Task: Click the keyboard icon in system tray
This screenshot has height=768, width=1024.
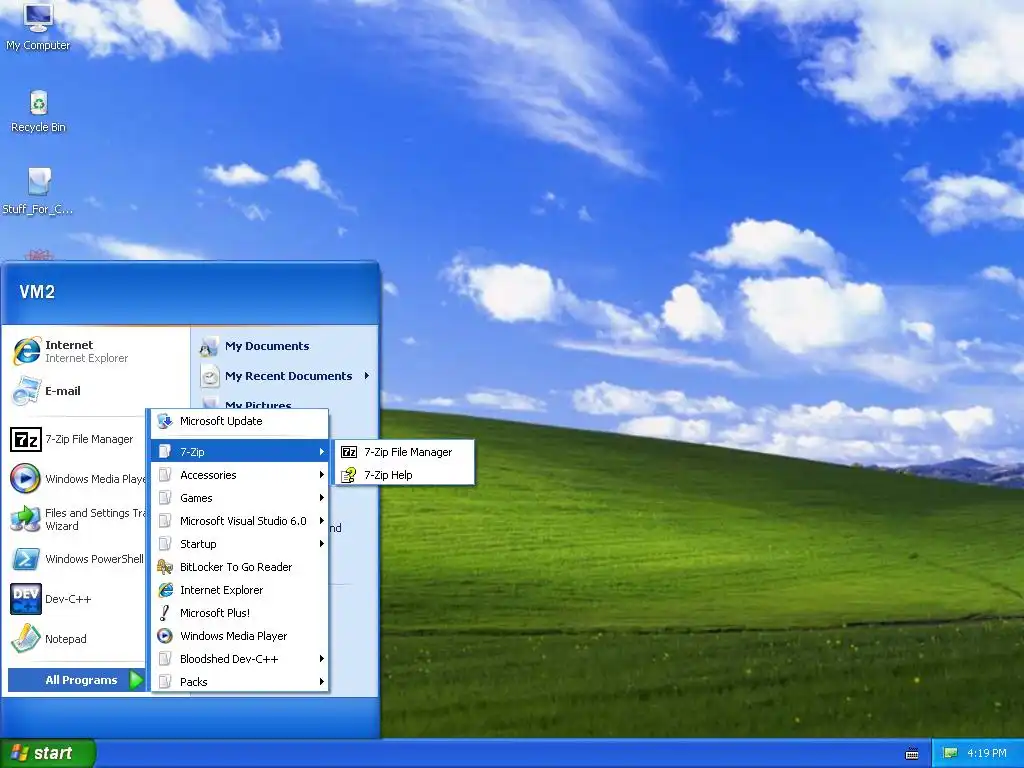Action: (x=912, y=754)
